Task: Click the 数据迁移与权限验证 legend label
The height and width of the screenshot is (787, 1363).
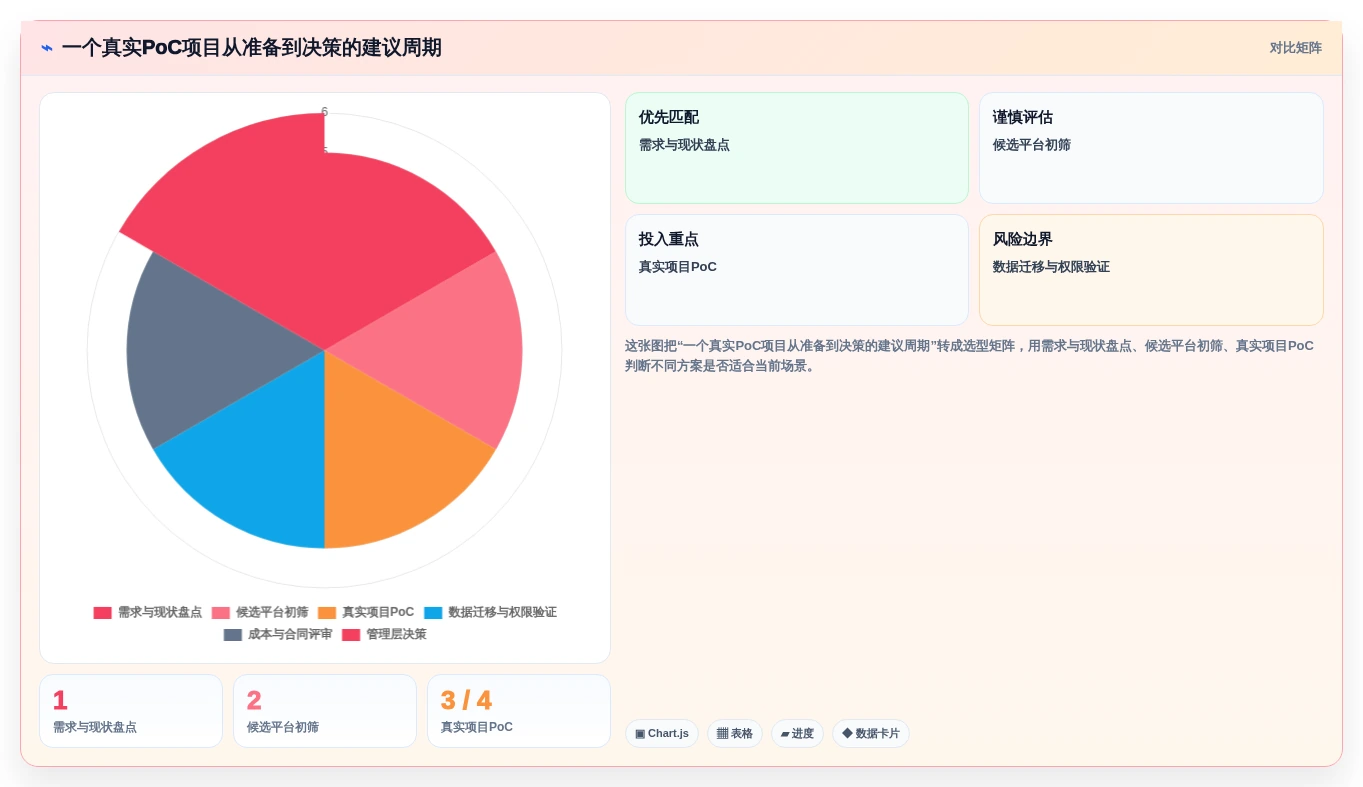Action: 502,613
